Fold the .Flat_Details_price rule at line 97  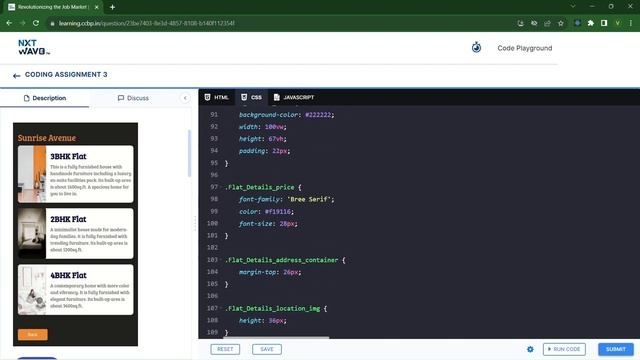222,187
